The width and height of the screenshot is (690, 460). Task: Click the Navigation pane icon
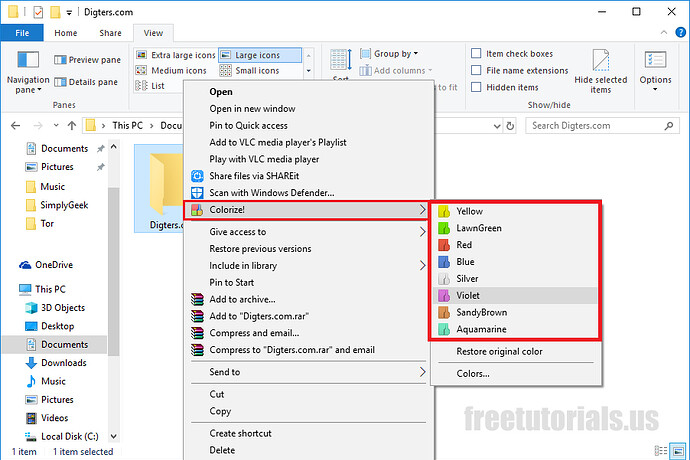28,60
